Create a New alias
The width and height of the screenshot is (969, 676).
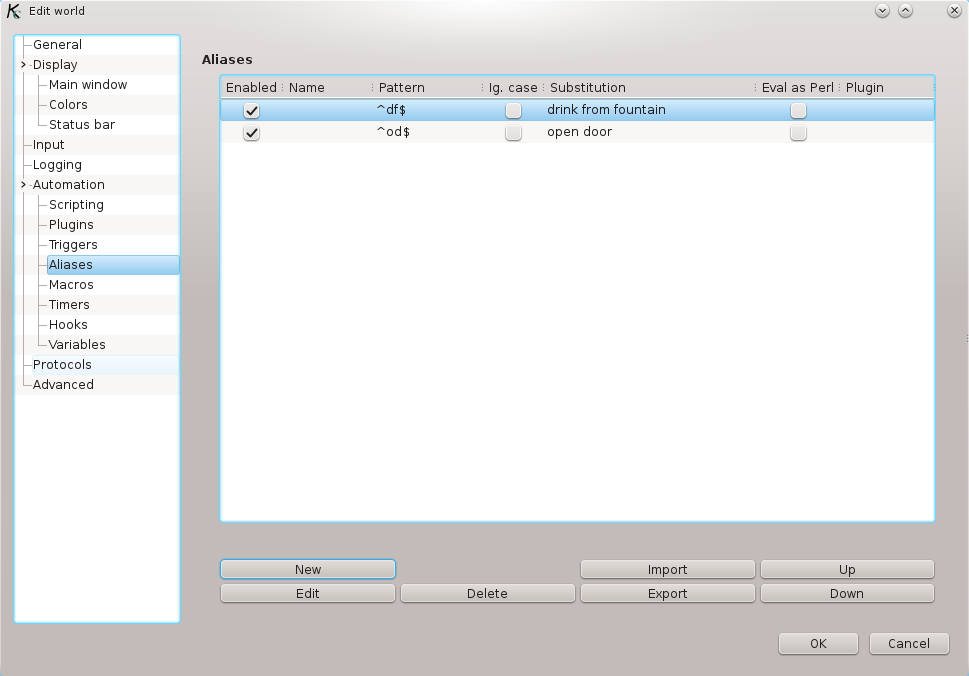pos(307,569)
